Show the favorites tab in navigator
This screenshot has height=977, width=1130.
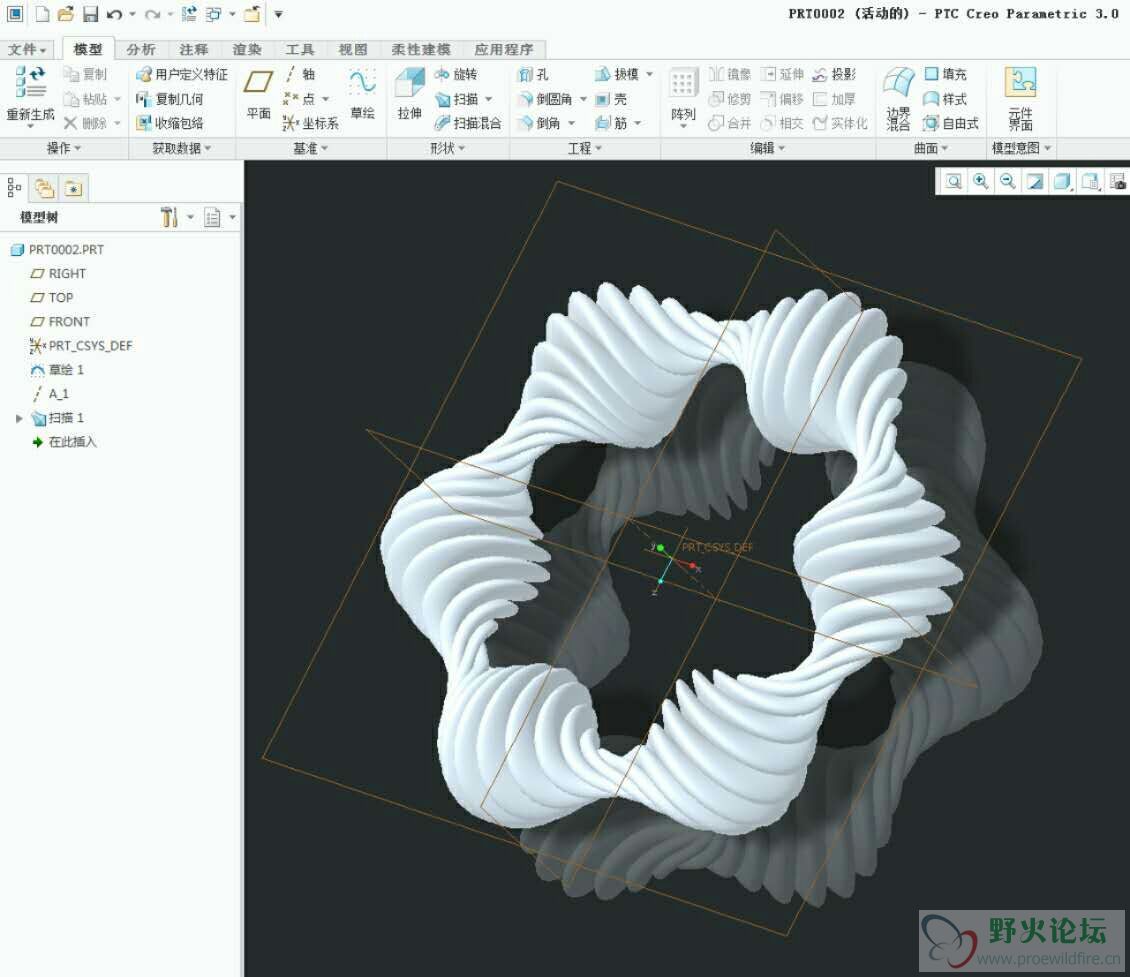point(74,188)
